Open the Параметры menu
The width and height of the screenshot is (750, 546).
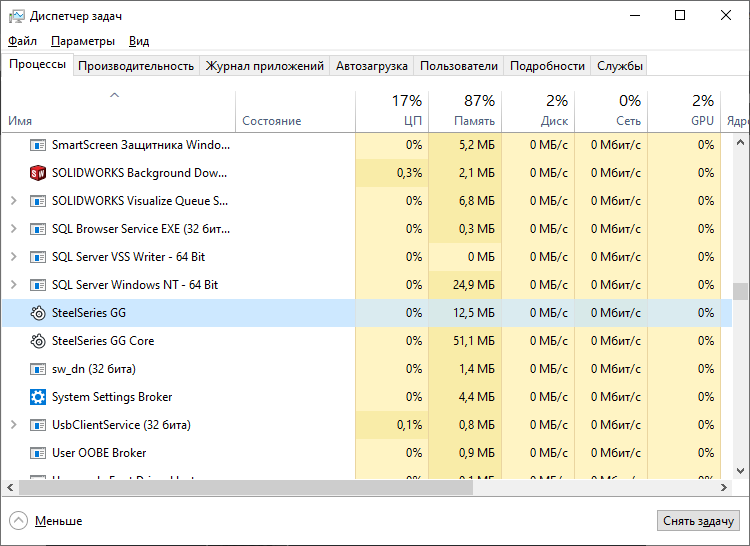[83, 41]
